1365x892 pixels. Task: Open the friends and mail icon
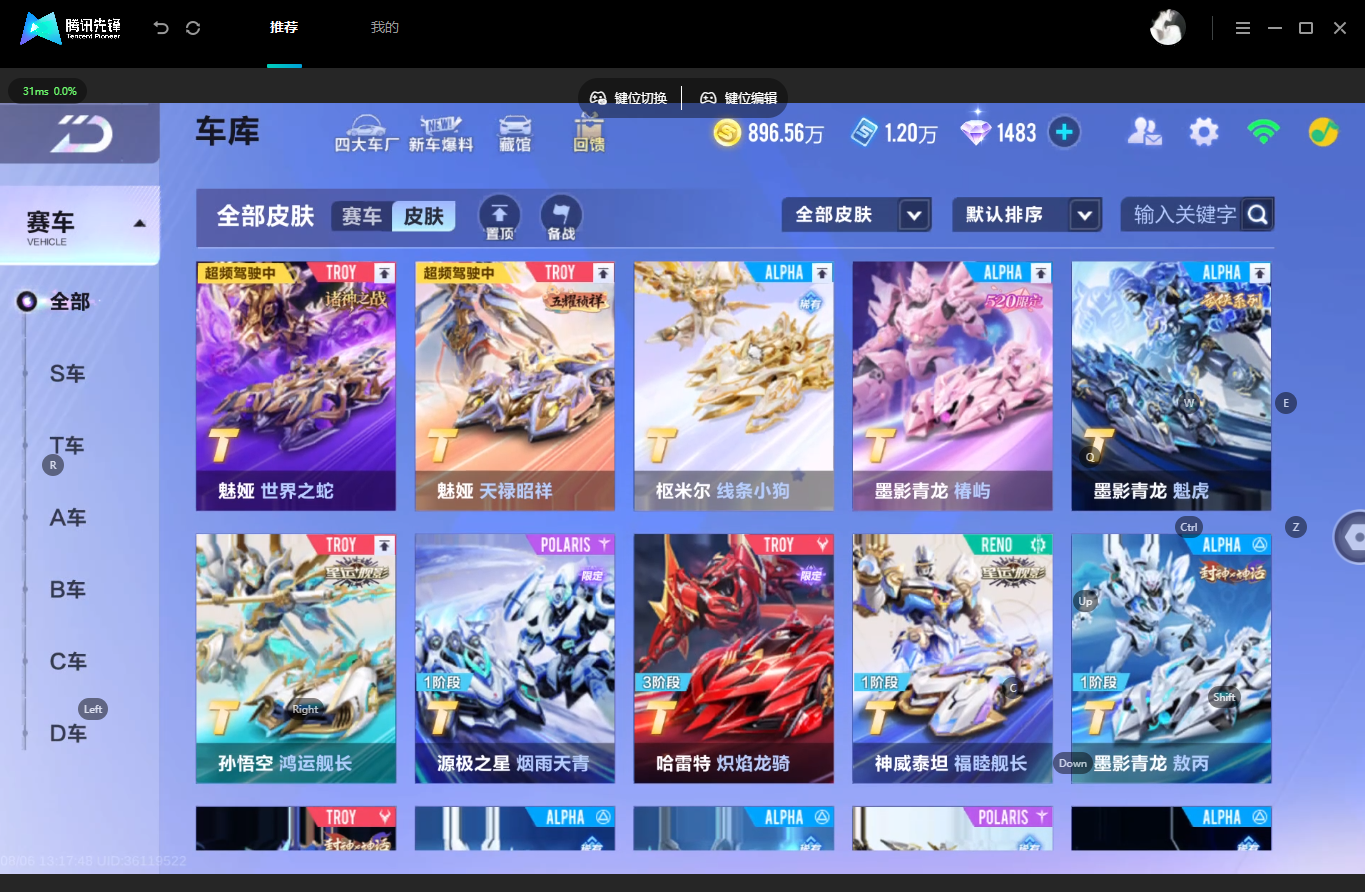click(x=1145, y=132)
